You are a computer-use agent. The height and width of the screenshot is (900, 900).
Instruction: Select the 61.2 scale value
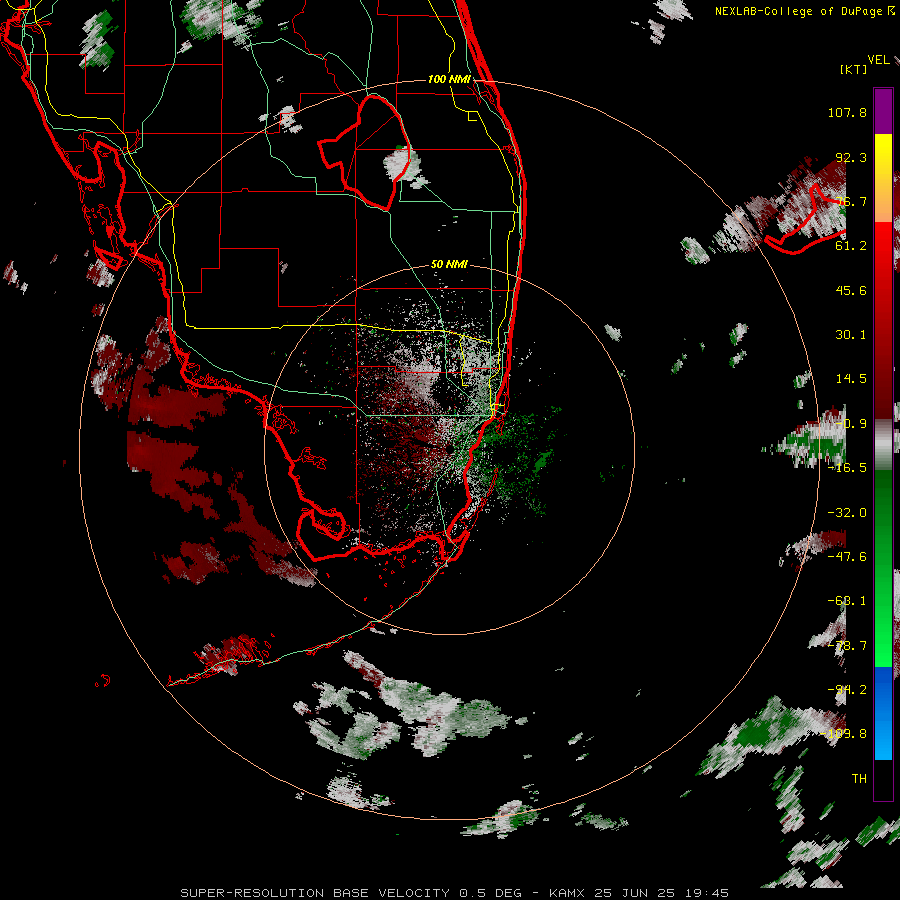851,246
